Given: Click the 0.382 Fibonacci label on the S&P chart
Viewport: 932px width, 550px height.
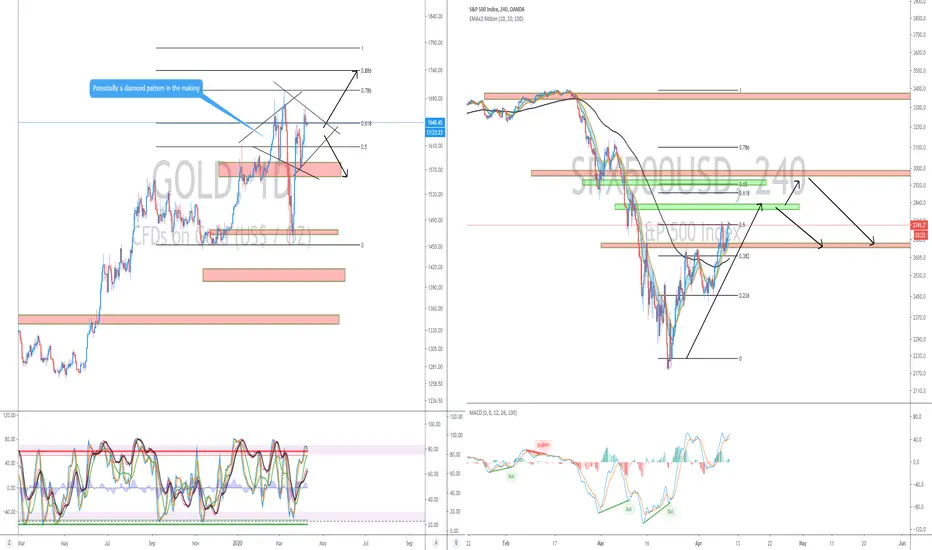Looking at the screenshot, I should pyautogui.click(x=744, y=256).
